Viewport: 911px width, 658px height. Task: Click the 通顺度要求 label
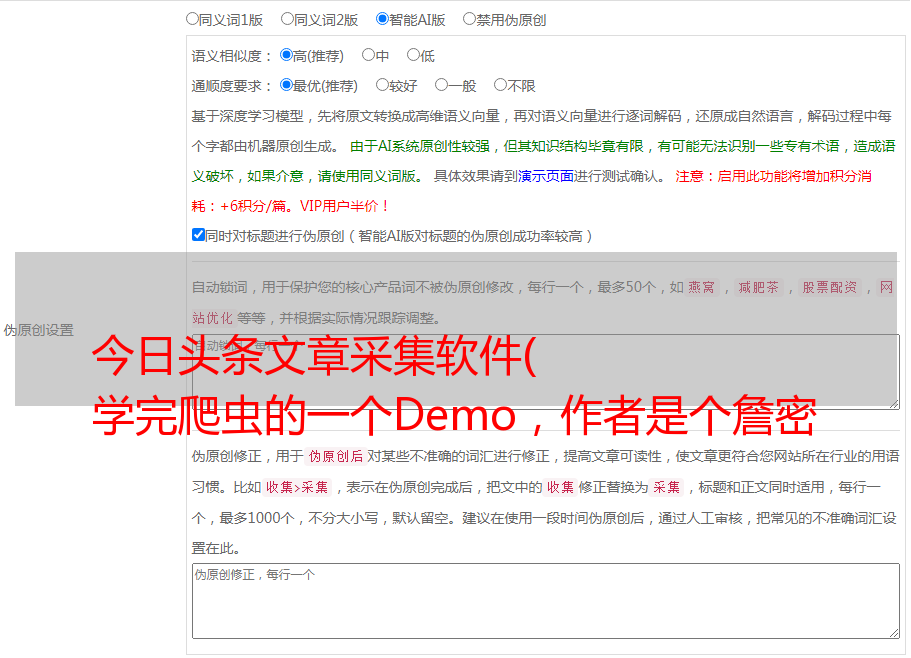232,87
